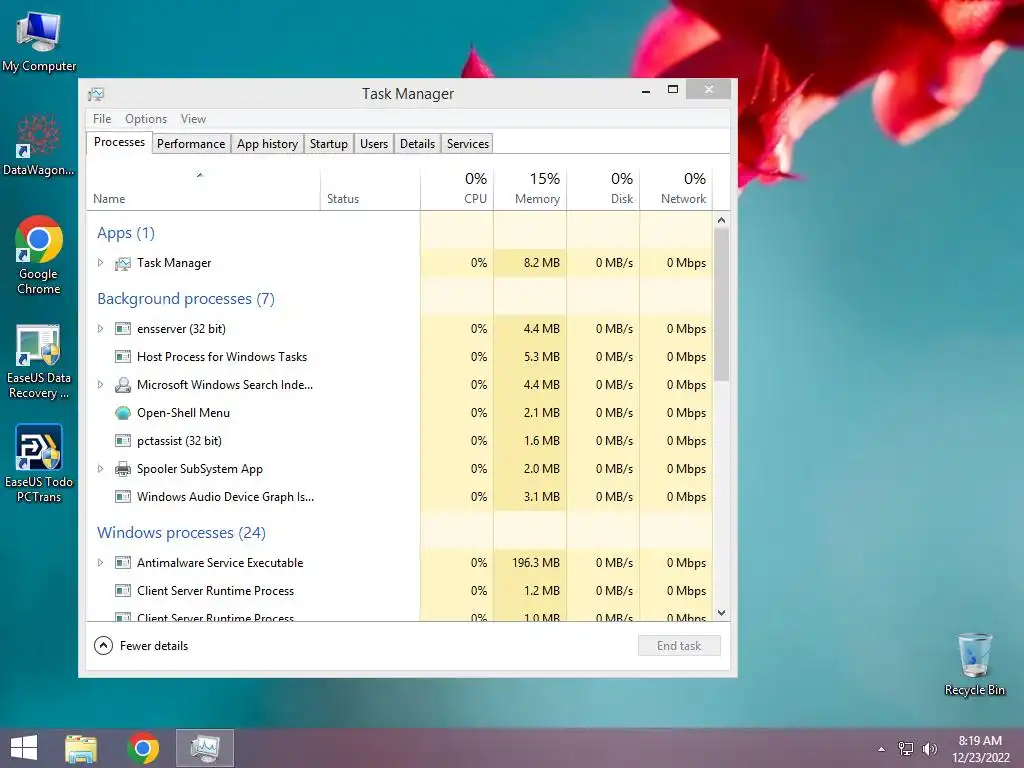
Task: Expand the ensserver (32 bit) process
Action: point(101,328)
